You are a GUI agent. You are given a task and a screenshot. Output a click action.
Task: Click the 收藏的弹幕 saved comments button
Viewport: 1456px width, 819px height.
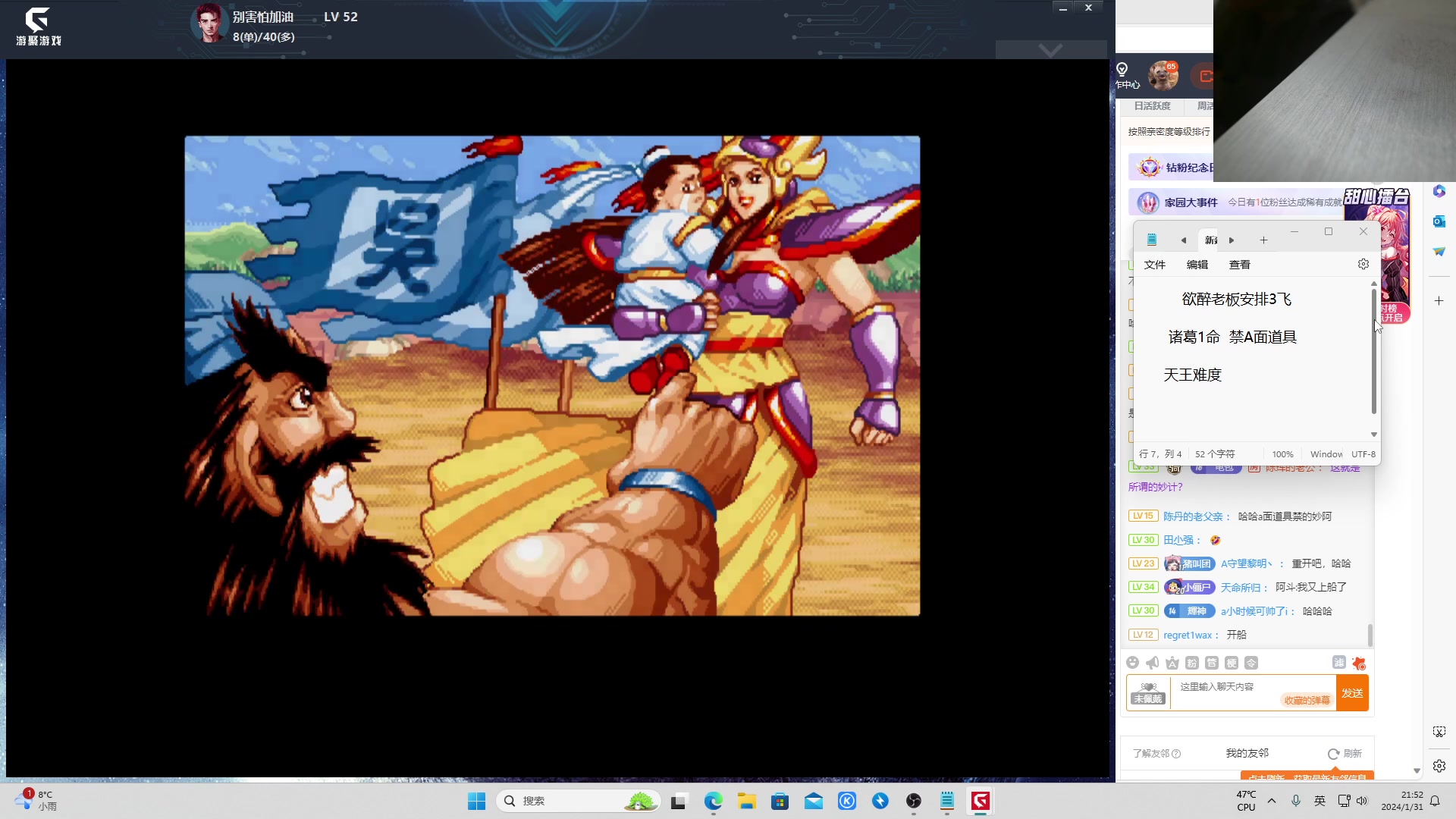(1307, 700)
